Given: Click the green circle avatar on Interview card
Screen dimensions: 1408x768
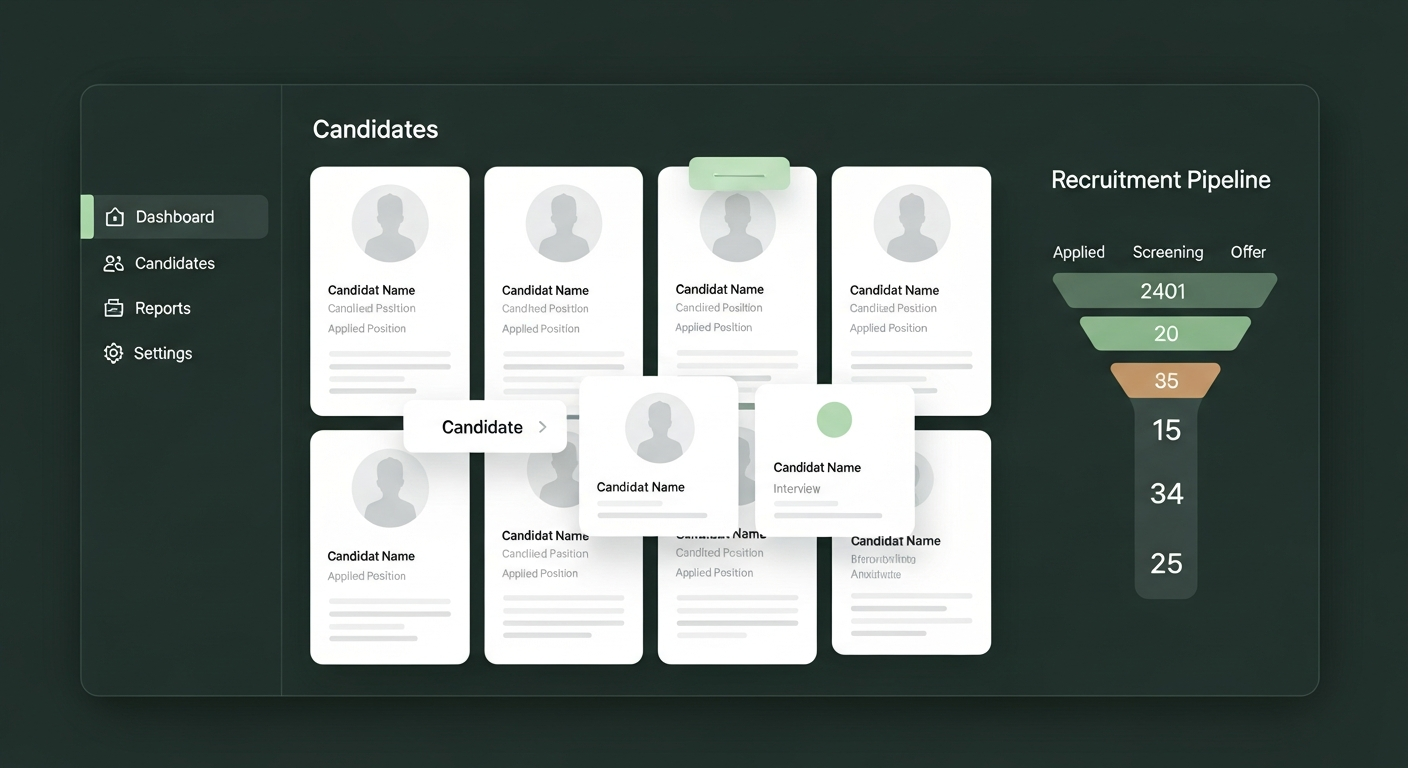Looking at the screenshot, I should tap(834, 419).
